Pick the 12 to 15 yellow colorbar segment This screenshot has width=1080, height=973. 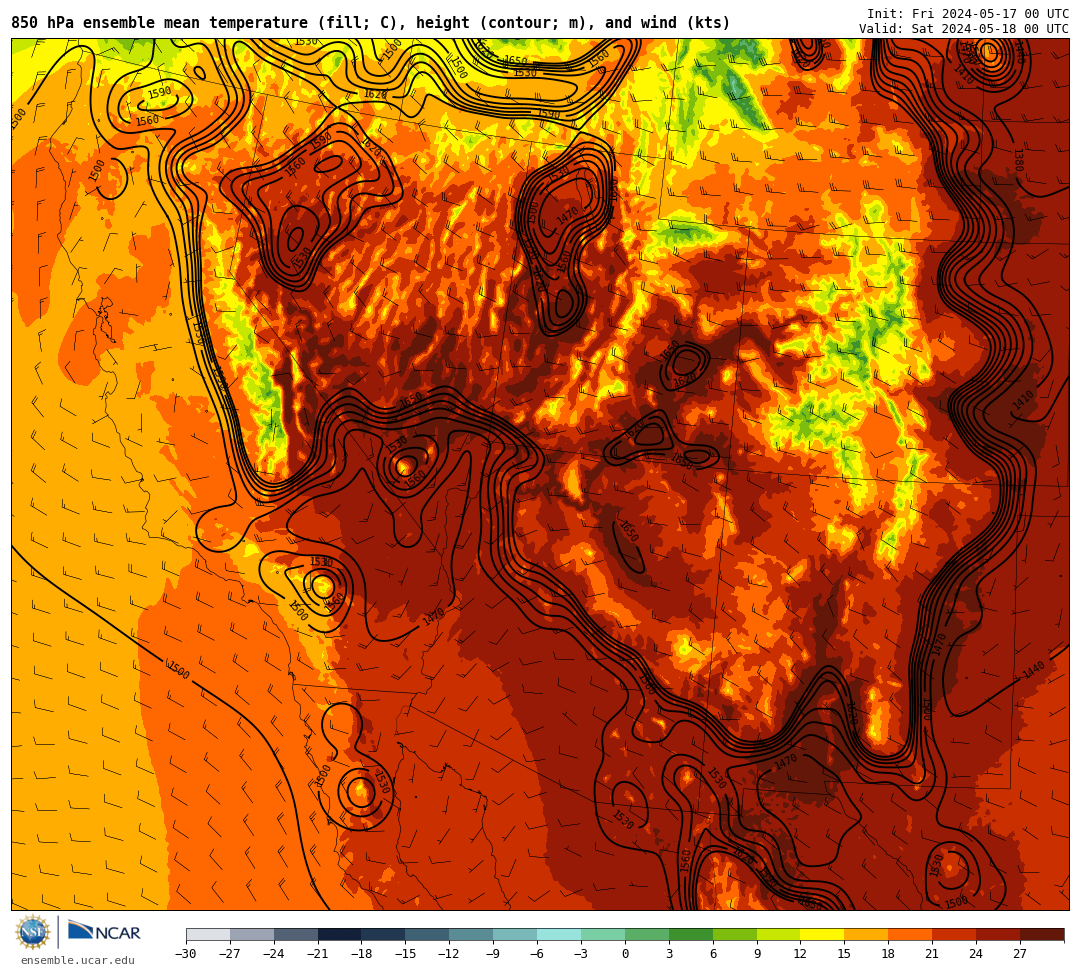point(822,934)
